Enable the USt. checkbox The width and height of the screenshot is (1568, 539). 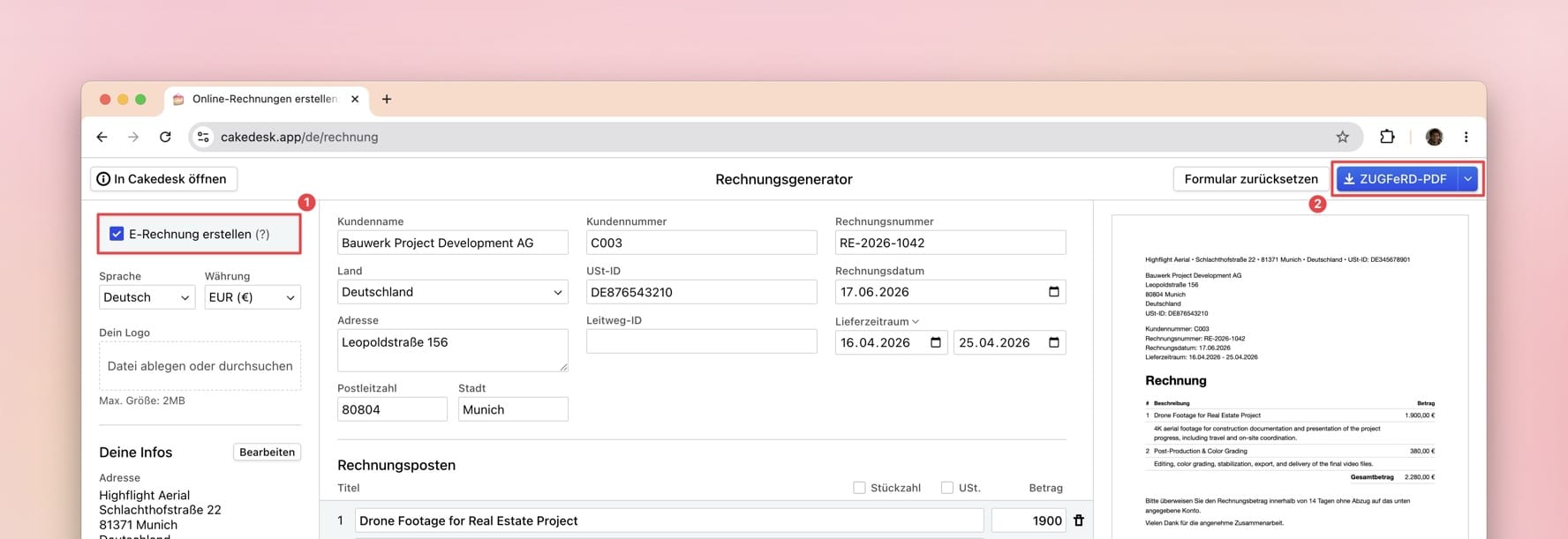click(x=947, y=488)
